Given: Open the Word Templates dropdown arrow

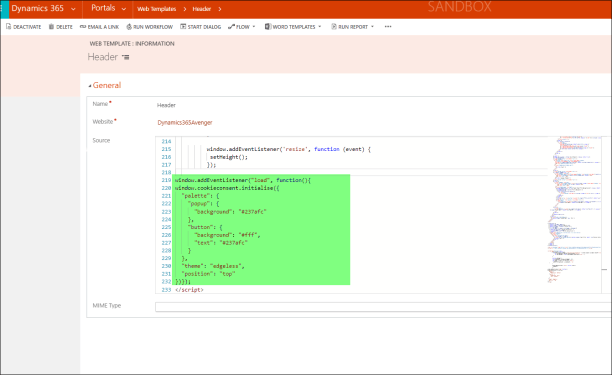Looking at the screenshot, I should pyautogui.click(x=320, y=27).
